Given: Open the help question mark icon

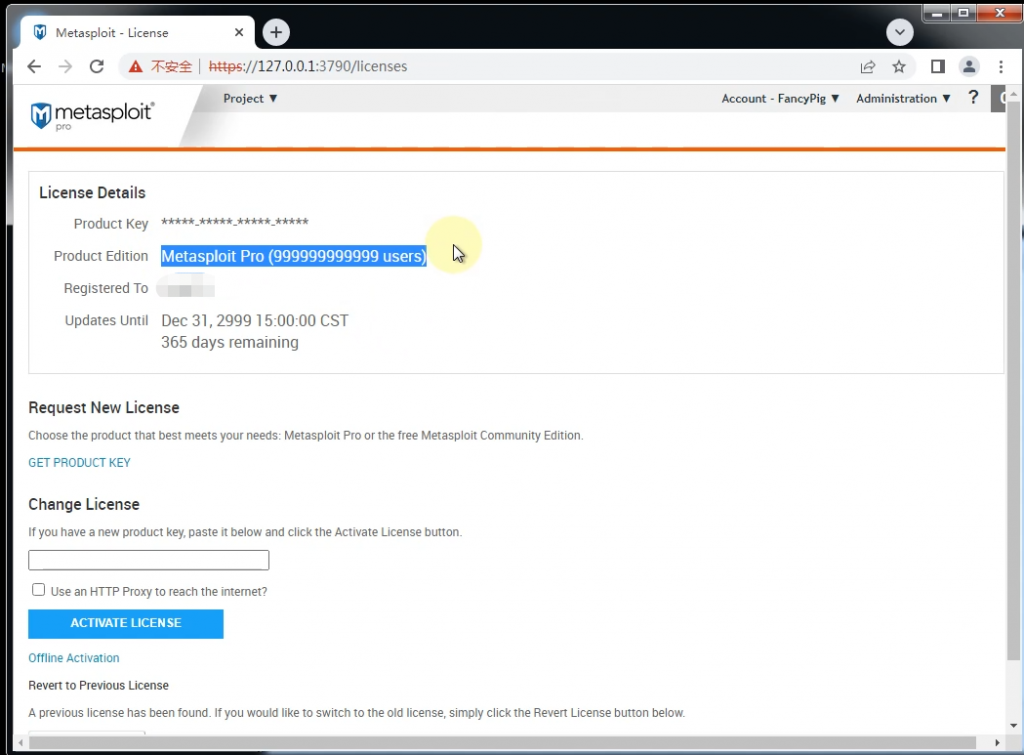Looking at the screenshot, I should [x=973, y=98].
